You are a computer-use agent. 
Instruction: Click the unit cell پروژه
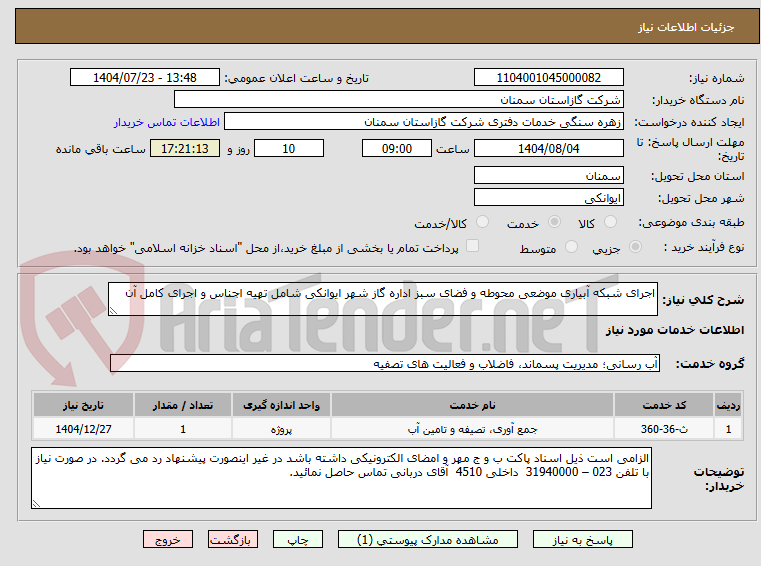coord(281,429)
